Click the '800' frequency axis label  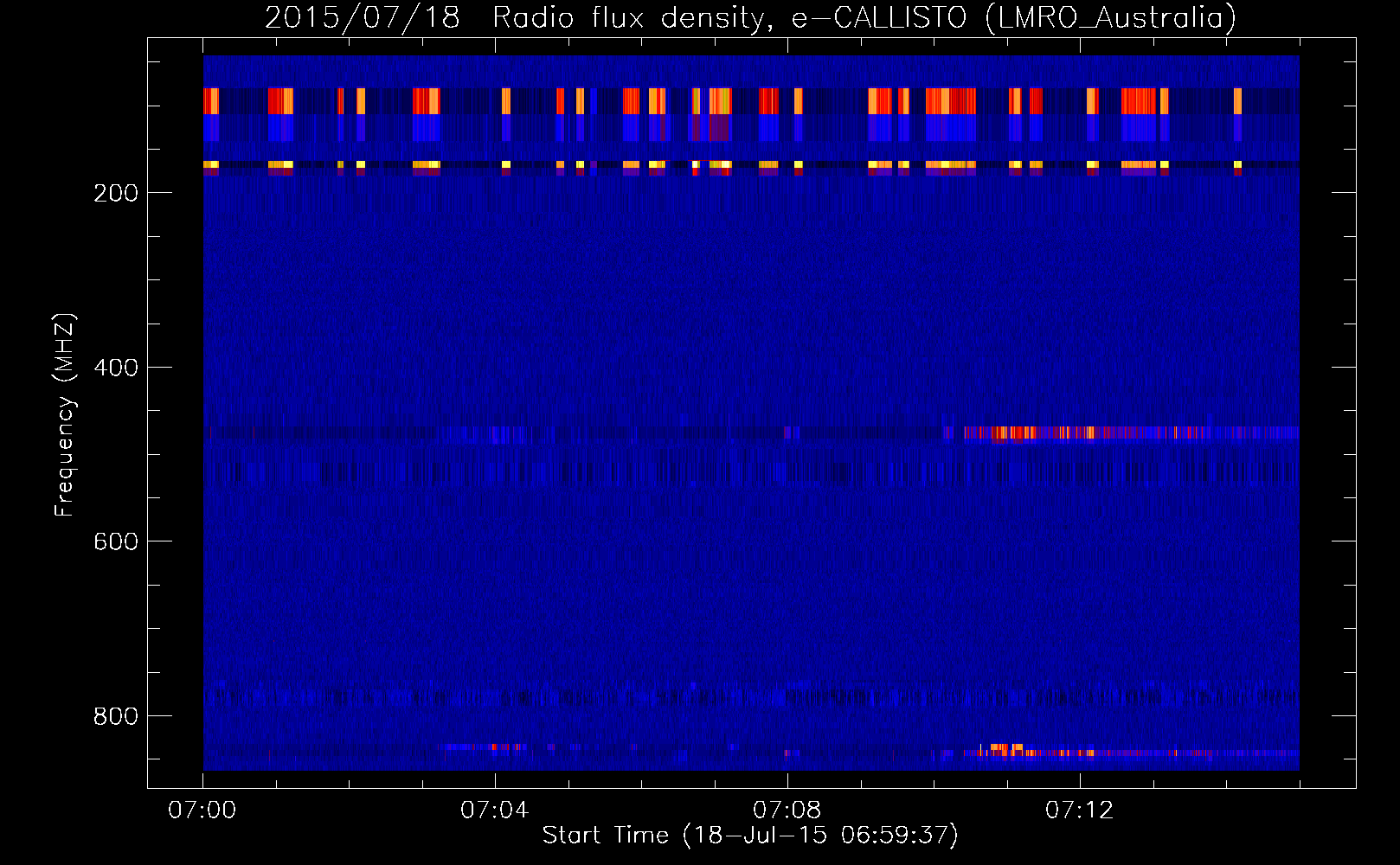pos(116,716)
